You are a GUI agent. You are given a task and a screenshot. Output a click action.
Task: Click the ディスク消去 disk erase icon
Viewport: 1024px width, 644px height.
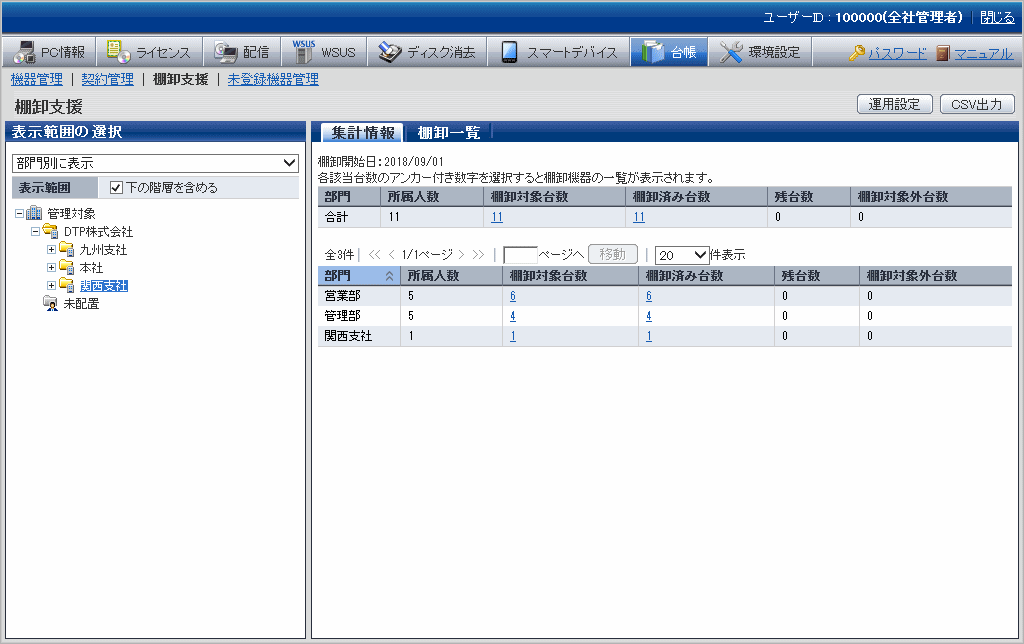pos(389,53)
